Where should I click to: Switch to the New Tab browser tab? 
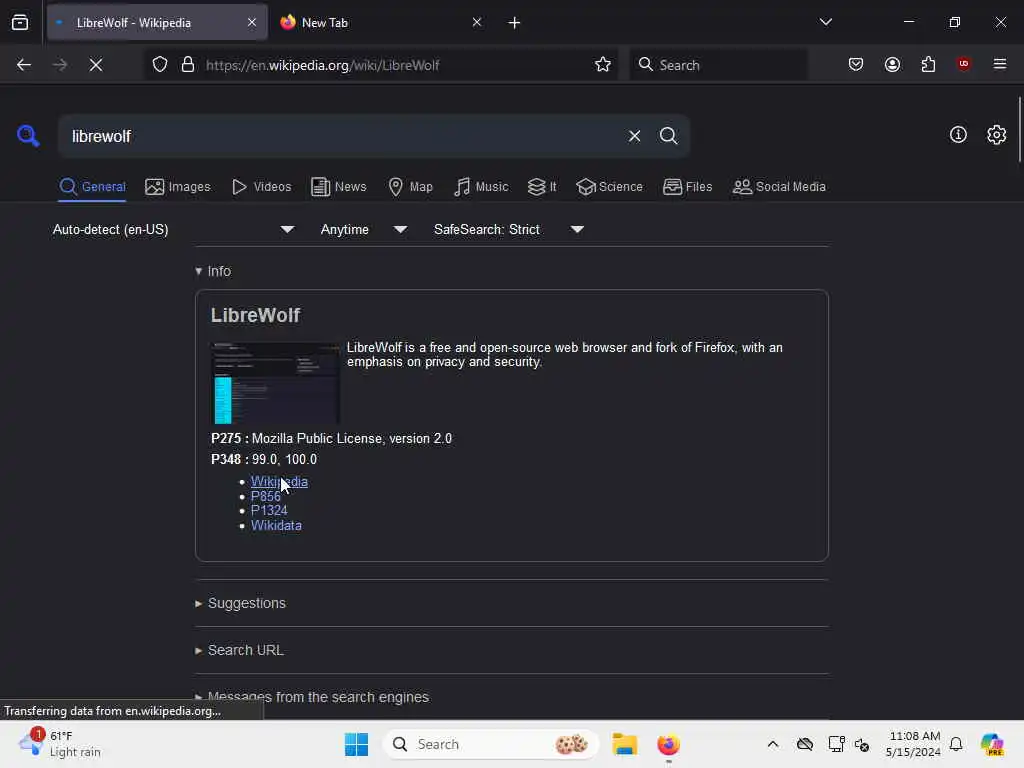(x=379, y=23)
